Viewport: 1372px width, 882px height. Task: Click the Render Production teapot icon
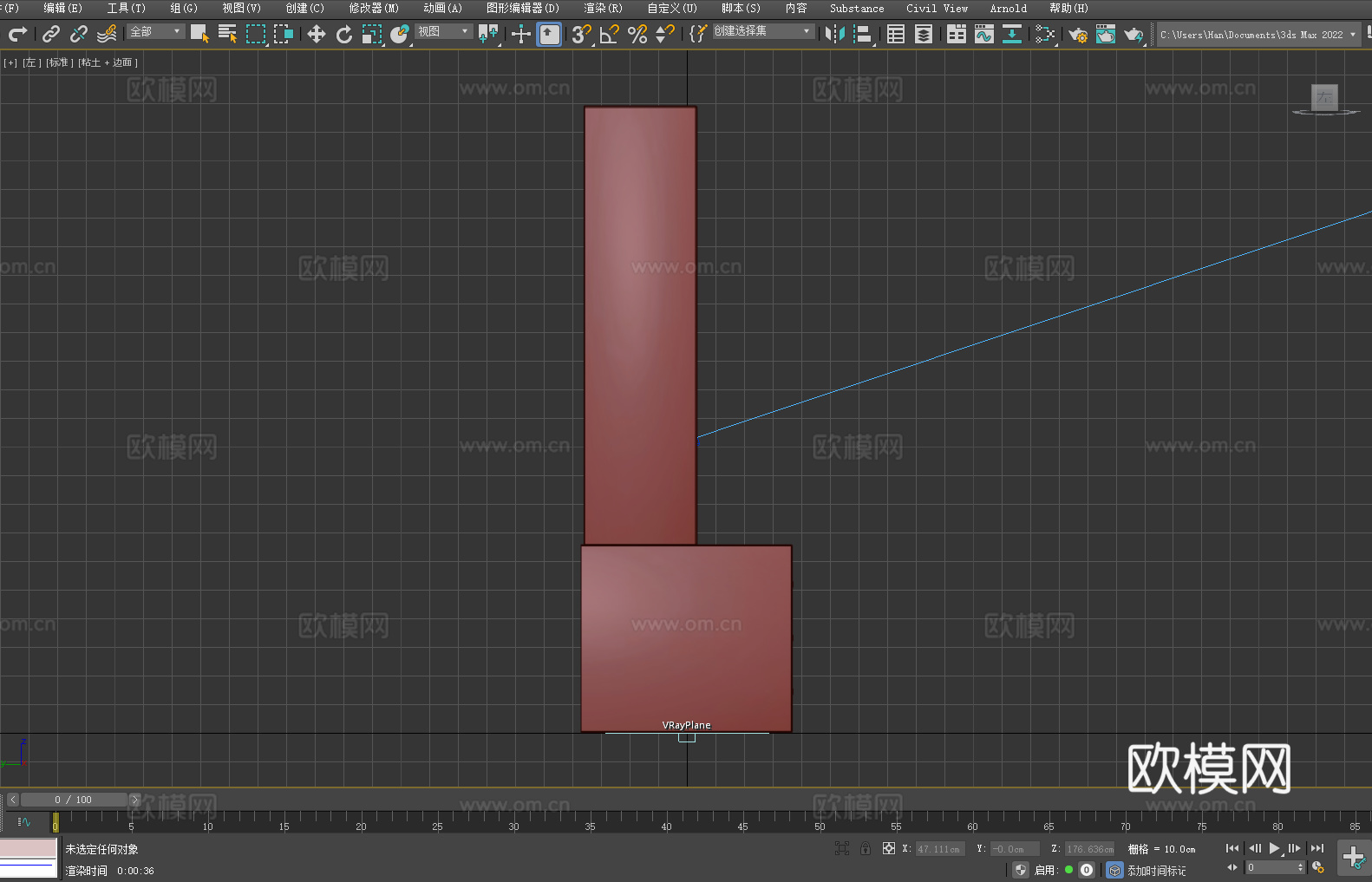[x=1134, y=34]
